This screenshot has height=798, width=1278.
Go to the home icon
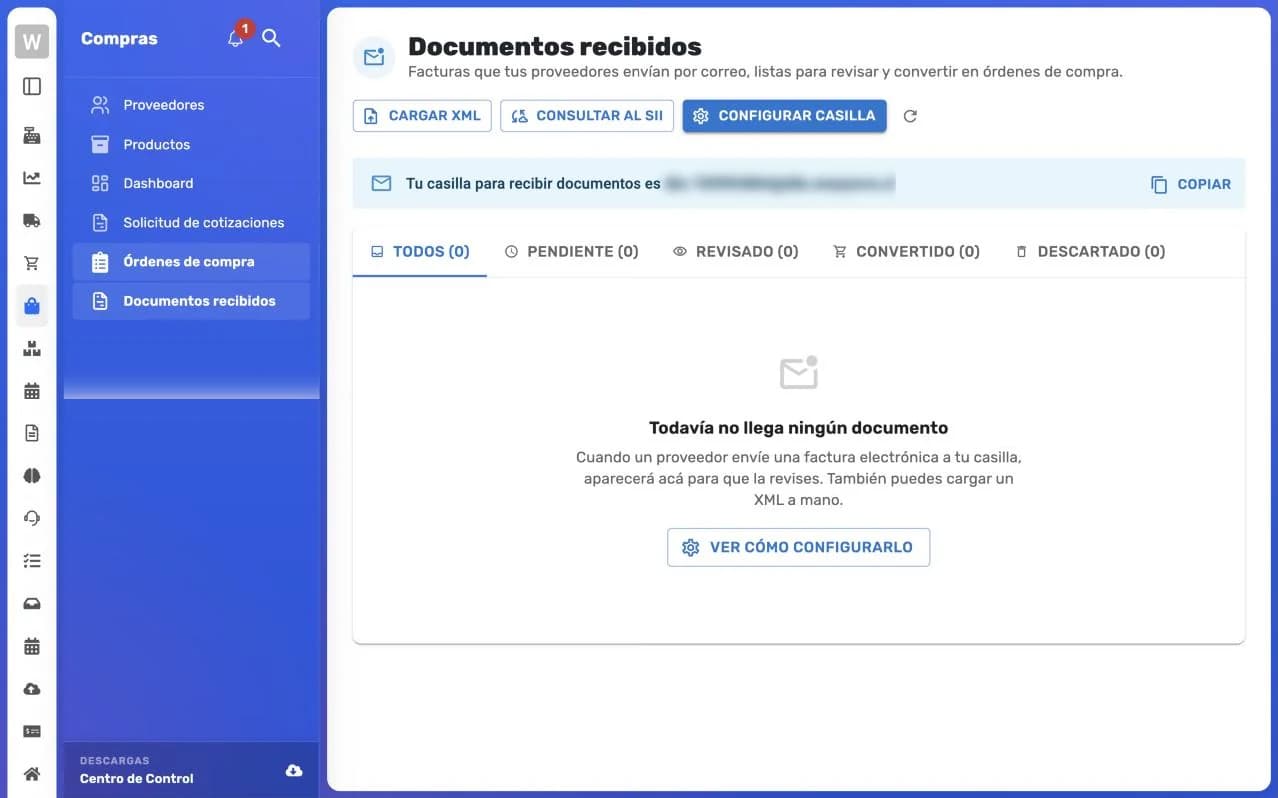tap(32, 774)
